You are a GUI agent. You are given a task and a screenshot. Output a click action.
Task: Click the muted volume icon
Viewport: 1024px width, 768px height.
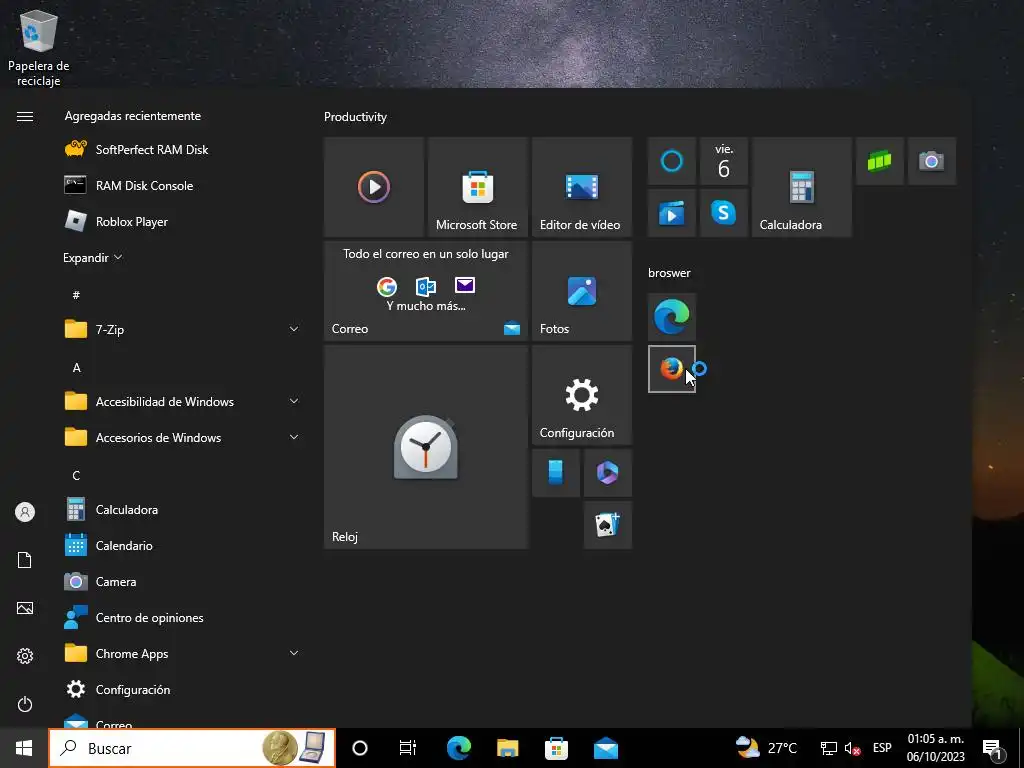tap(852, 748)
